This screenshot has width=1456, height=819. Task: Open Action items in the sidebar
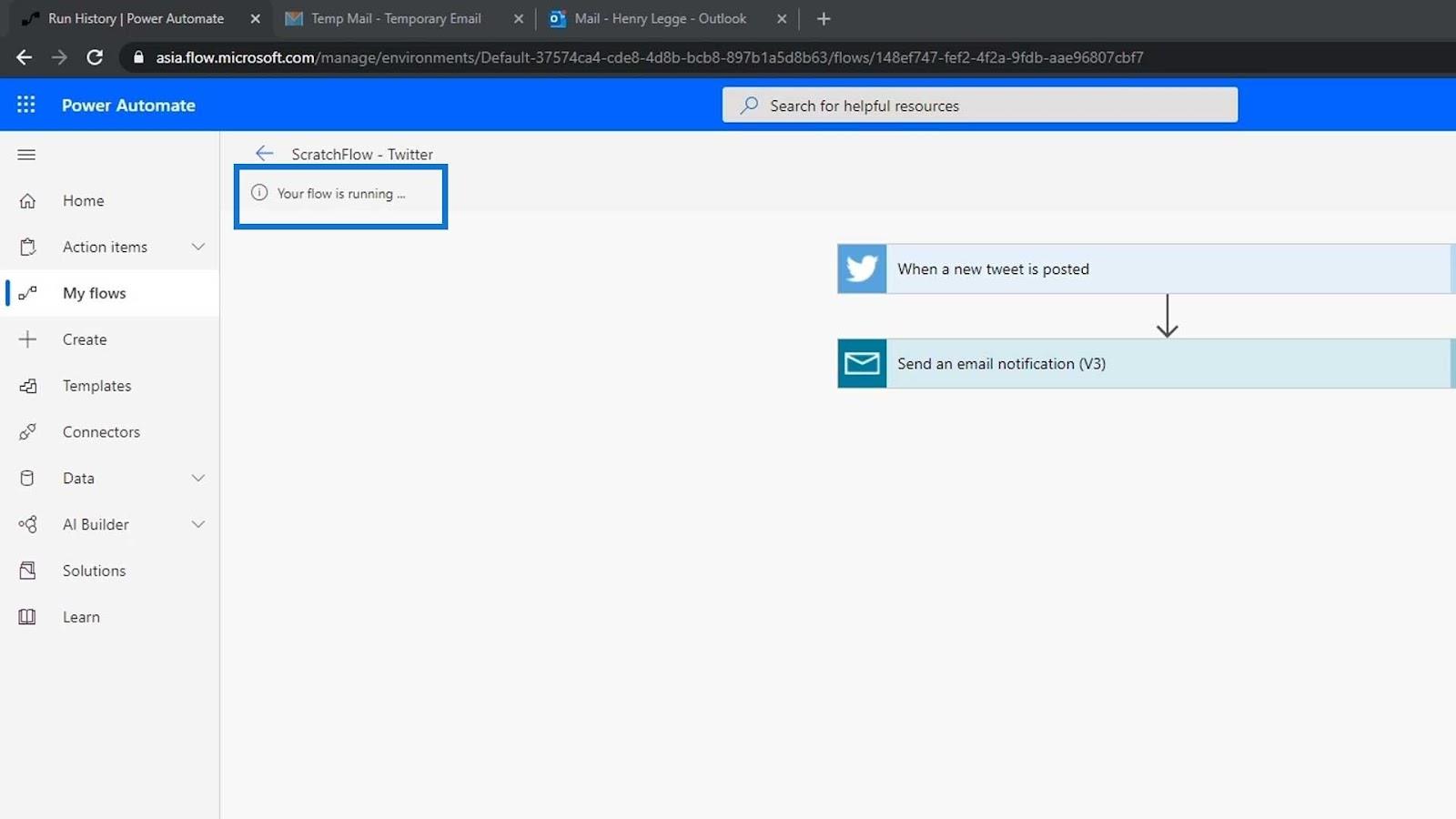(x=109, y=247)
